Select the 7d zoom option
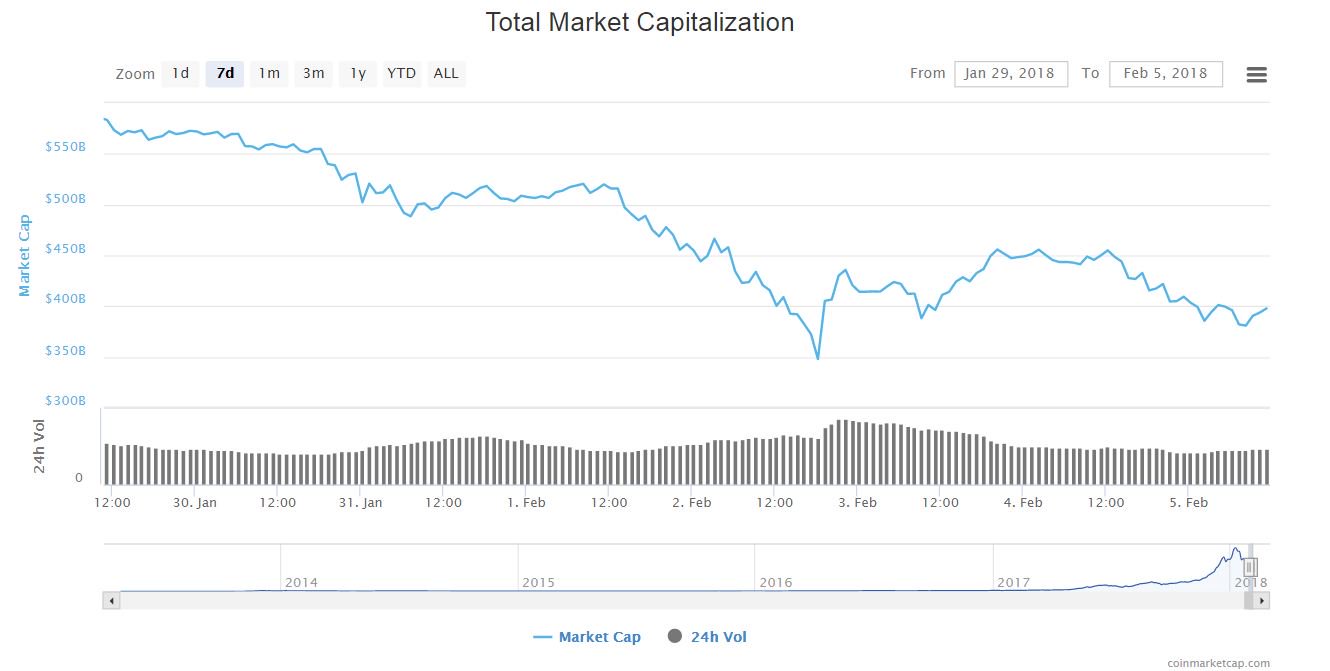This screenshot has width=1330, height=671. tap(224, 73)
